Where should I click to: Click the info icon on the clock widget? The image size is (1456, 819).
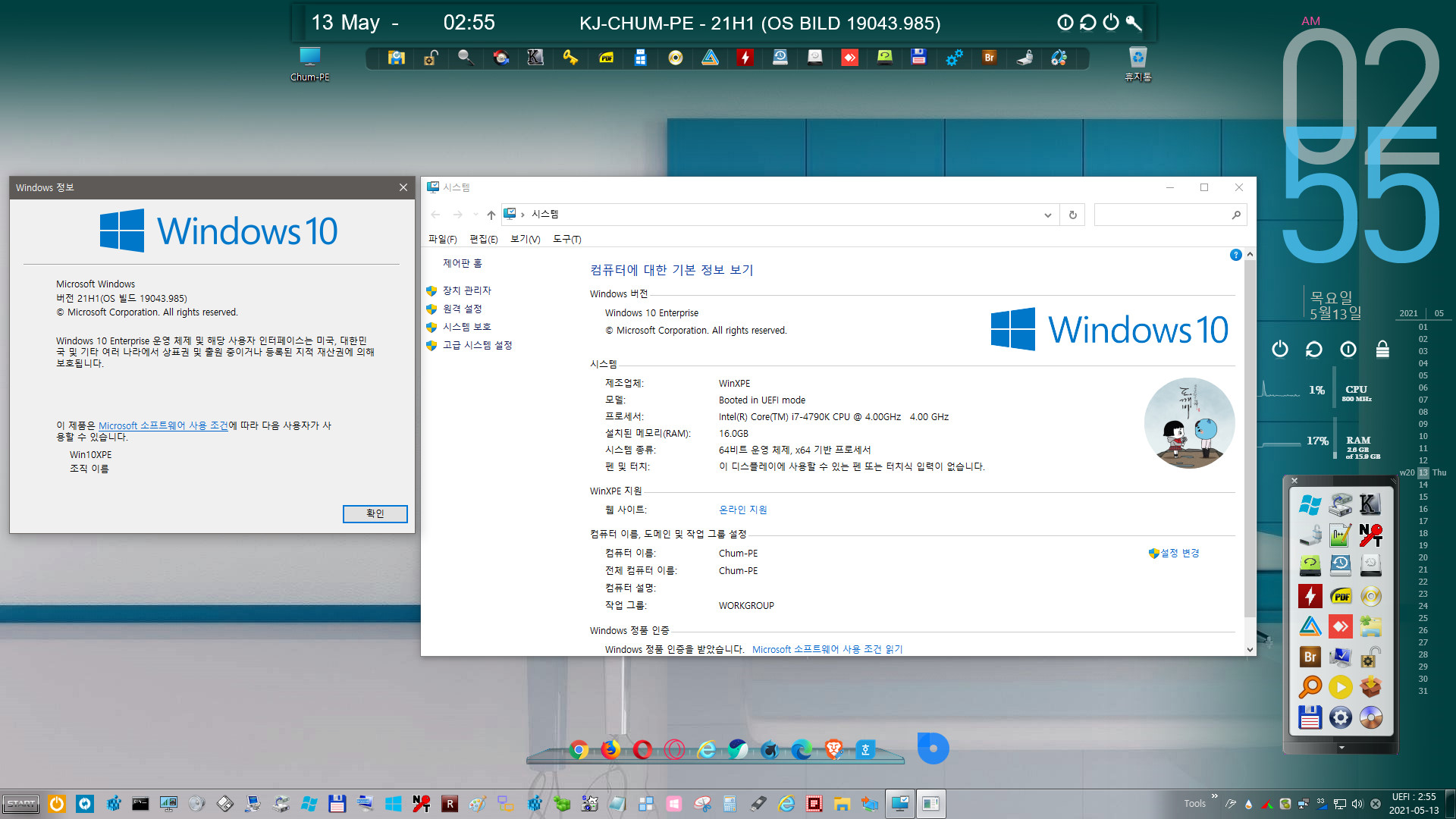pyautogui.click(x=1348, y=349)
